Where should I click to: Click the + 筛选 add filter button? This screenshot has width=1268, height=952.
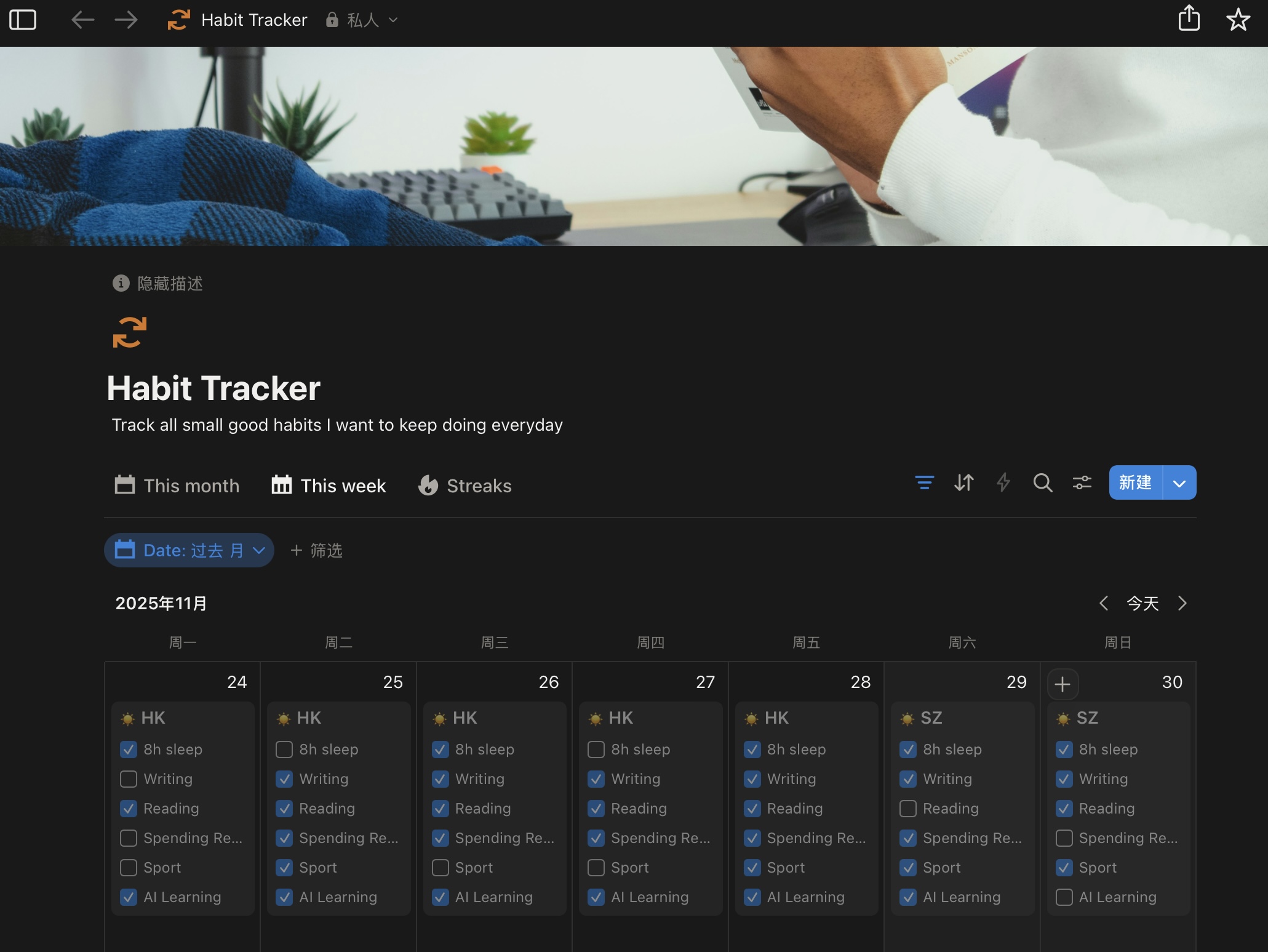click(316, 550)
